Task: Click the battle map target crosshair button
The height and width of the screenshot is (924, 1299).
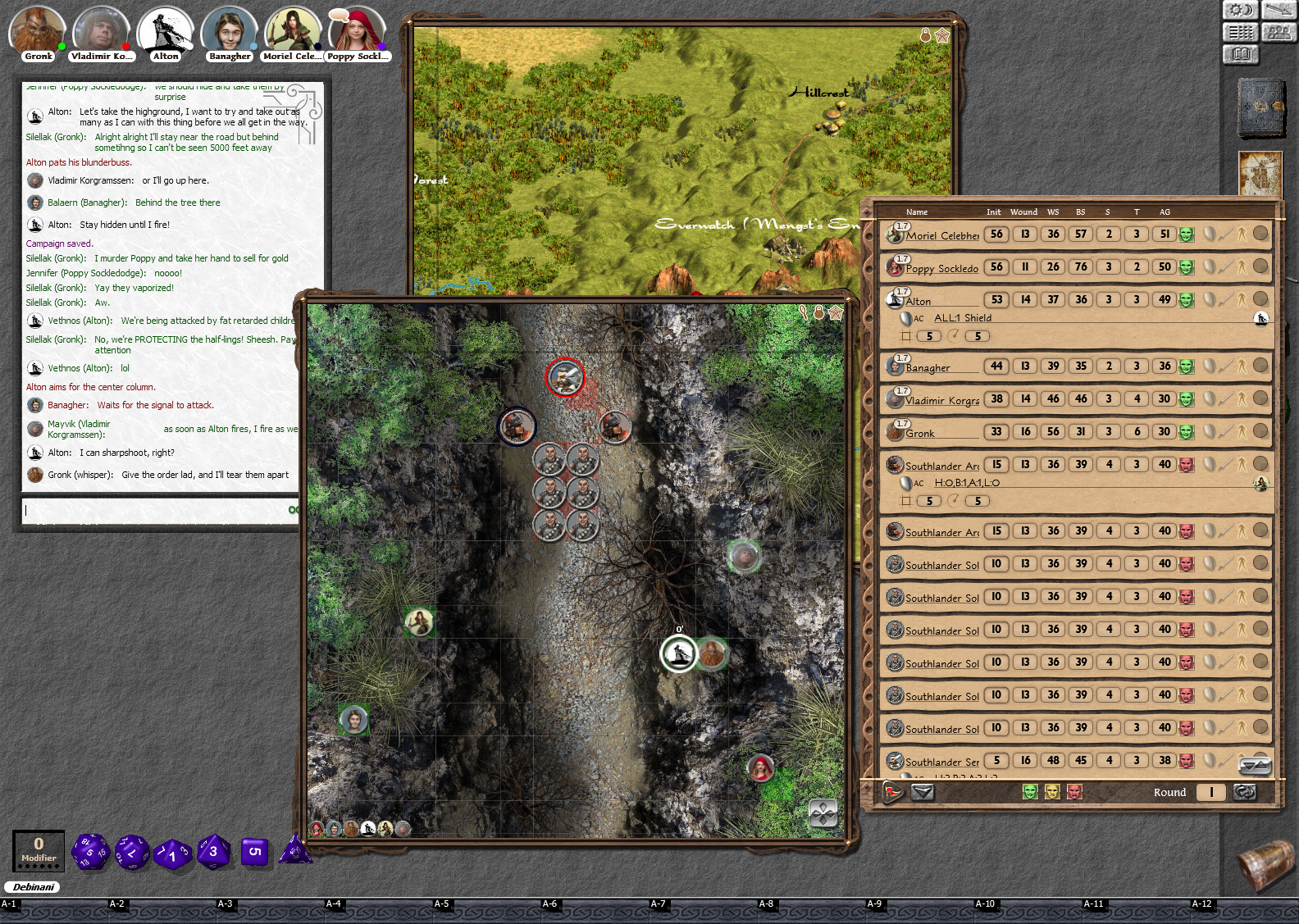Action: [823, 812]
